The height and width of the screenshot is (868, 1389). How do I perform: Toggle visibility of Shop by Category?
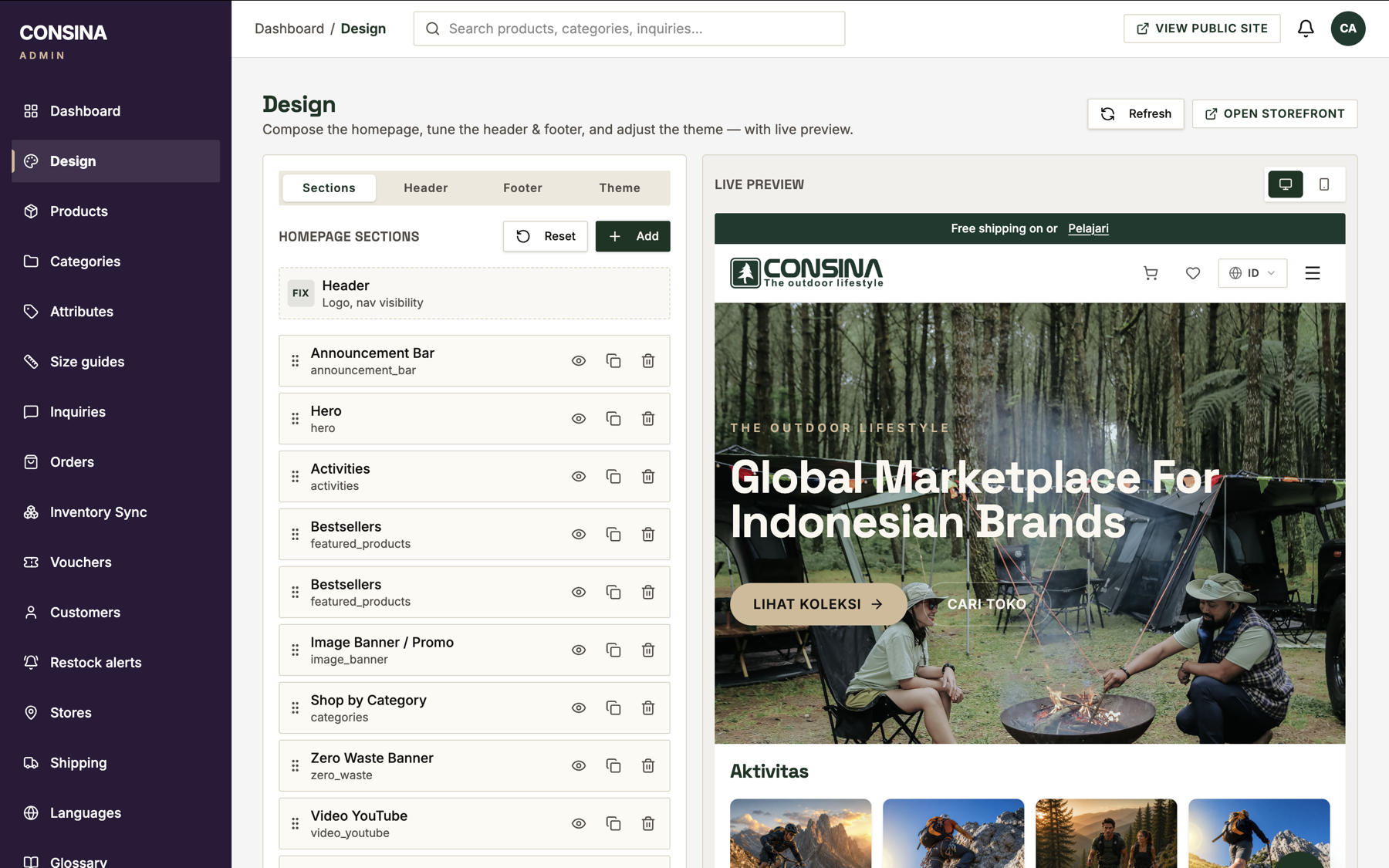pyautogui.click(x=579, y=708)
